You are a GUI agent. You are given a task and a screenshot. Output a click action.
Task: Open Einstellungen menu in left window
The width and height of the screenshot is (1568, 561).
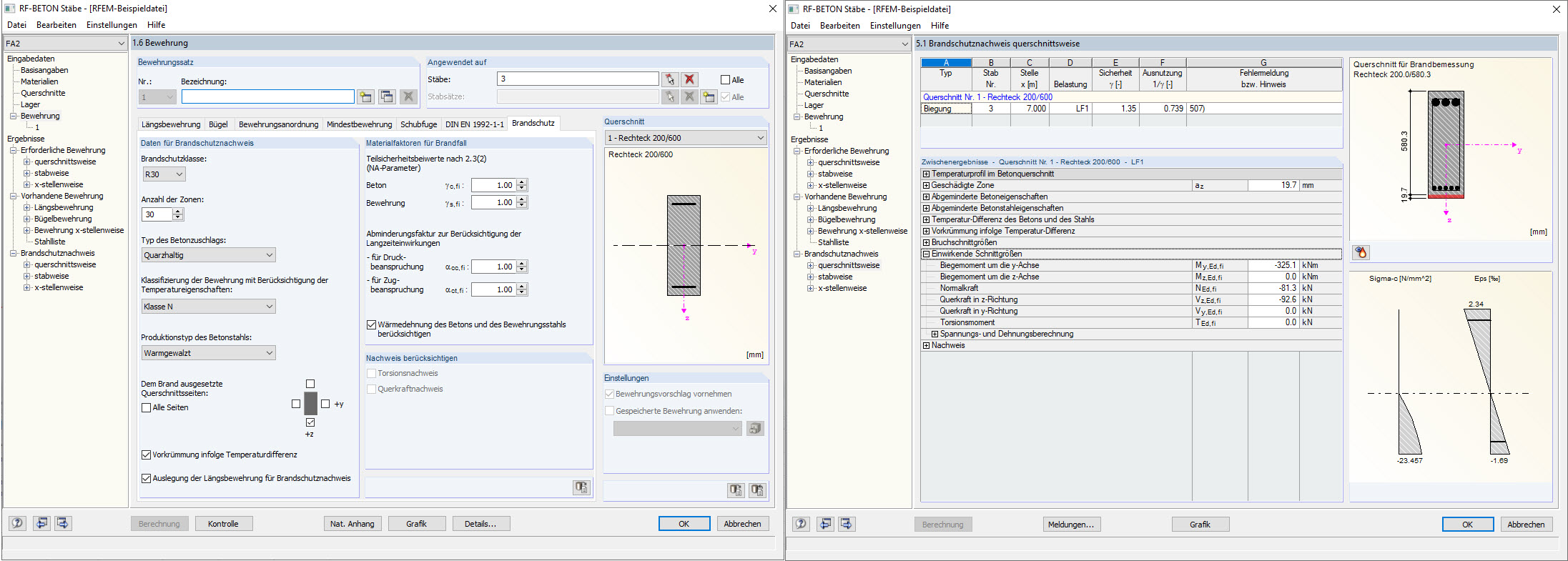(112, 25)
